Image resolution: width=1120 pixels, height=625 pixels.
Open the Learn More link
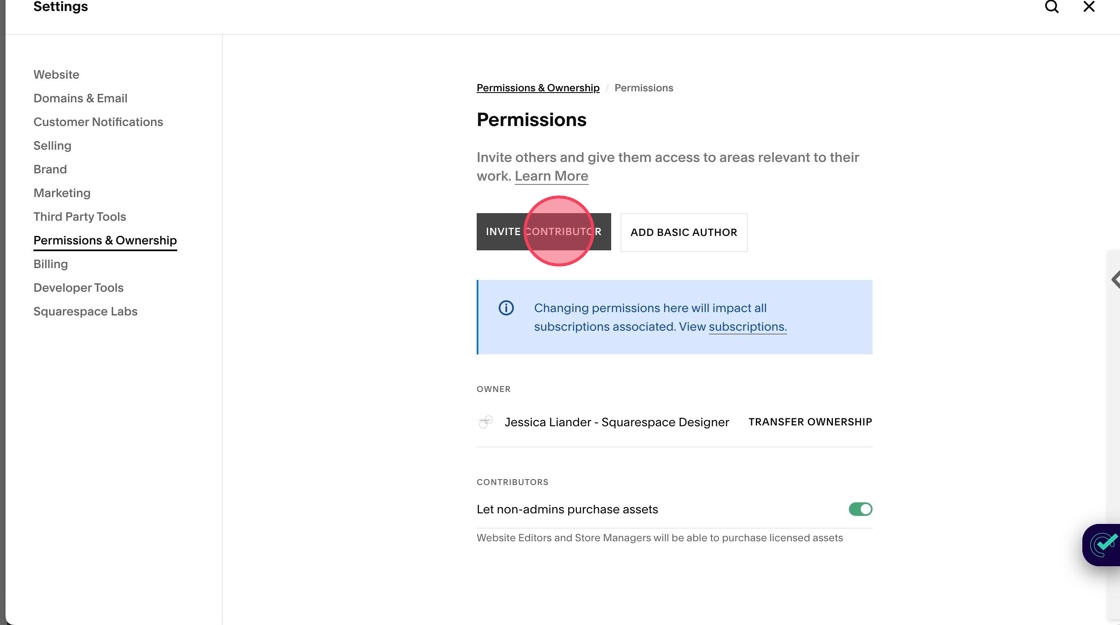pos(551,176)
